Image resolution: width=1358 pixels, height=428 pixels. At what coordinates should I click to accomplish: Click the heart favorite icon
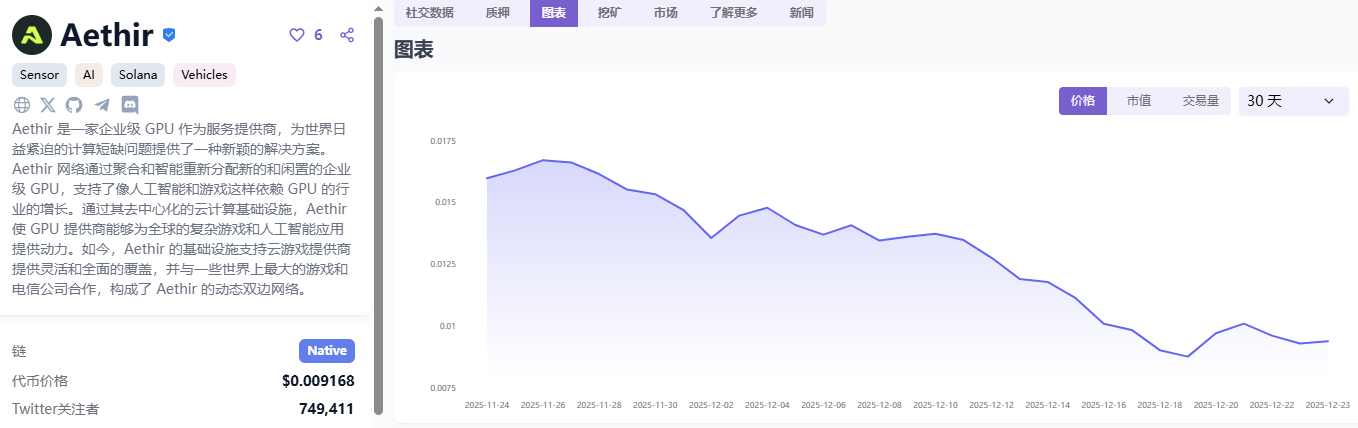pos(296,35)
